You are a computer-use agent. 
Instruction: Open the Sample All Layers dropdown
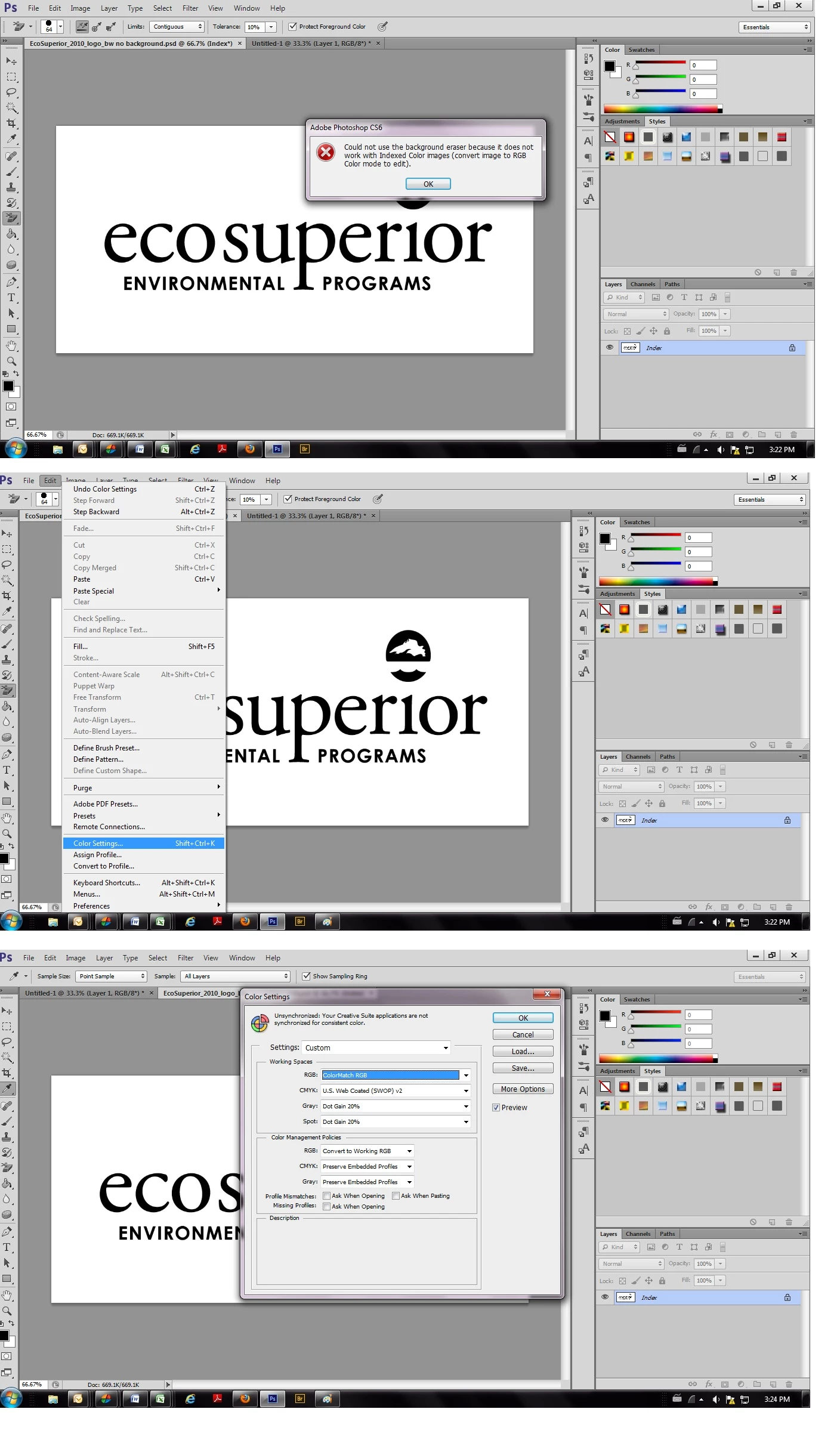point(236,976)
